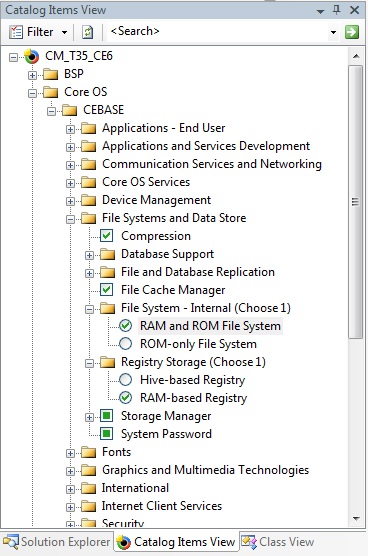Expand the International node
The height and width of the screenshot is (556, 368).
[x=70, y=489]
